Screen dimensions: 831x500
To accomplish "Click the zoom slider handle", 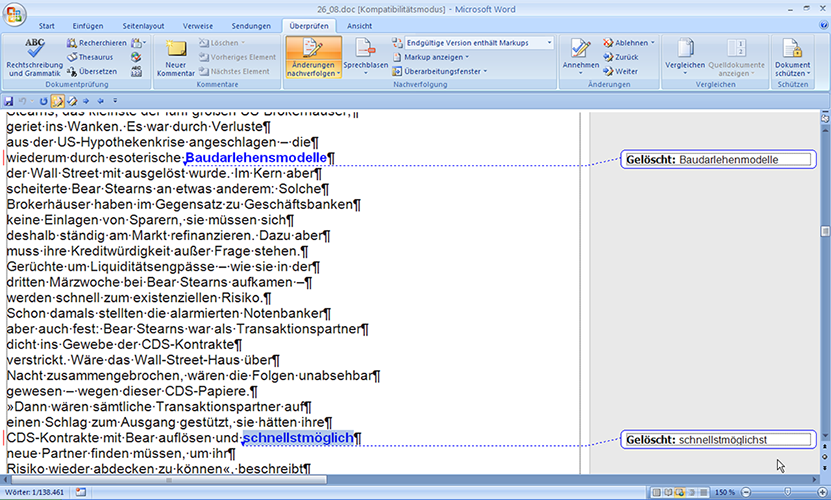I will [788, 492].
